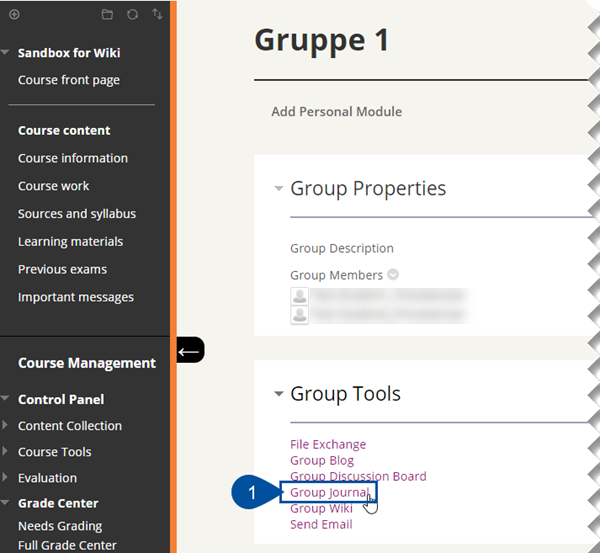Image resolution: width=600 pixels, height=553 pixels.
Task: Collapse the Grade Center section
Action: 5,502
